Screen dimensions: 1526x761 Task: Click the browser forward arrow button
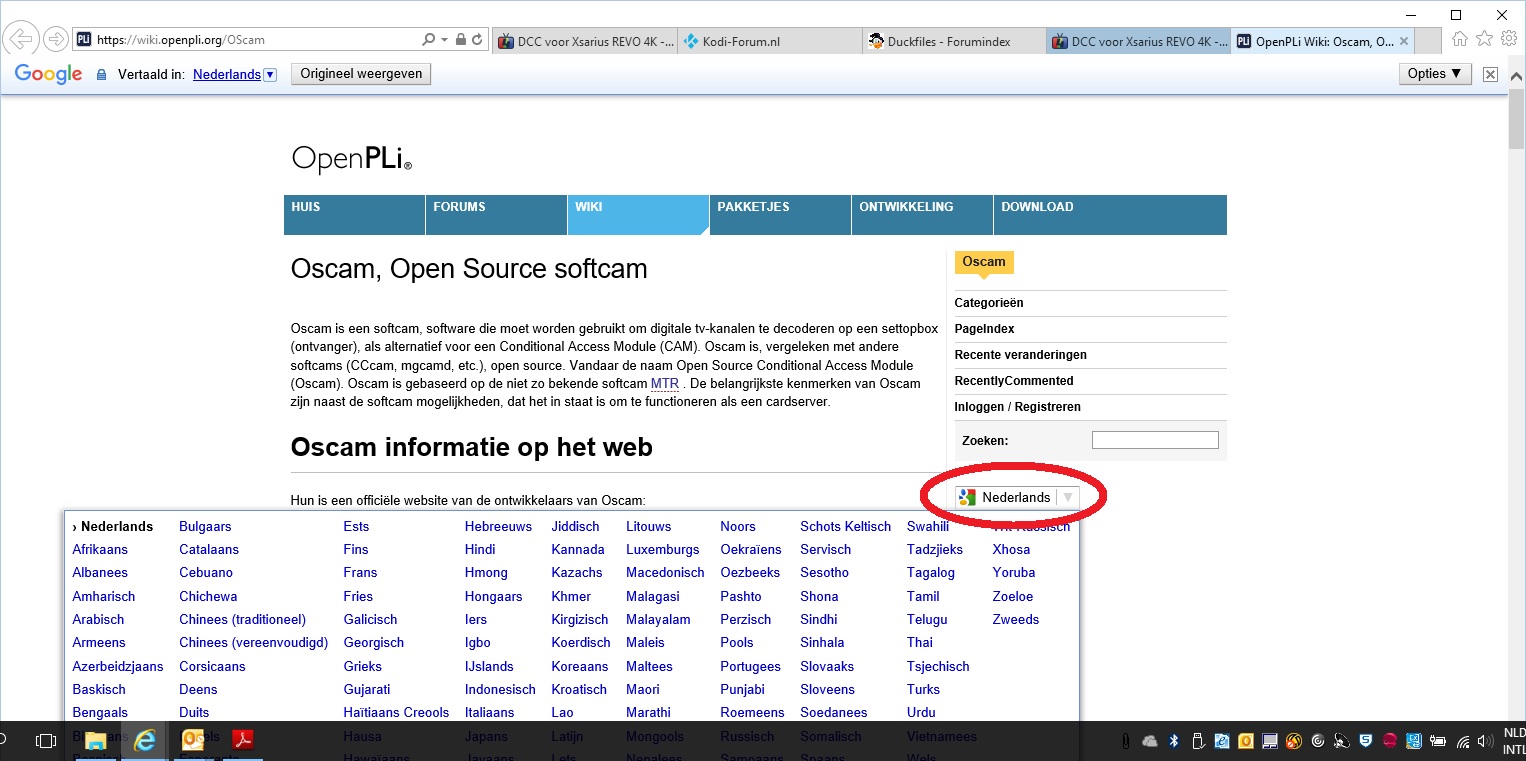tap(55, 40)
